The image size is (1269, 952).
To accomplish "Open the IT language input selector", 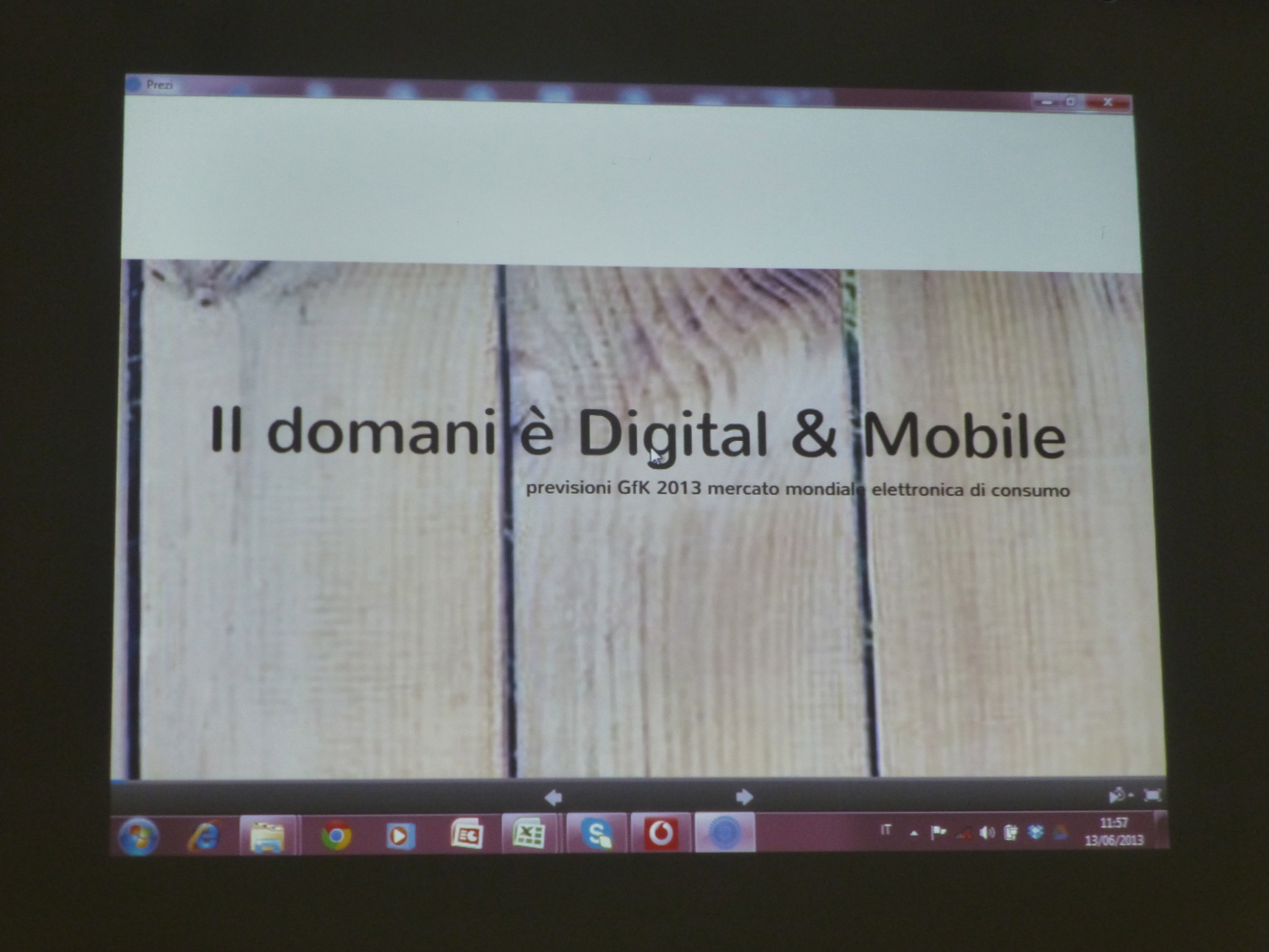I will [886, 830].
